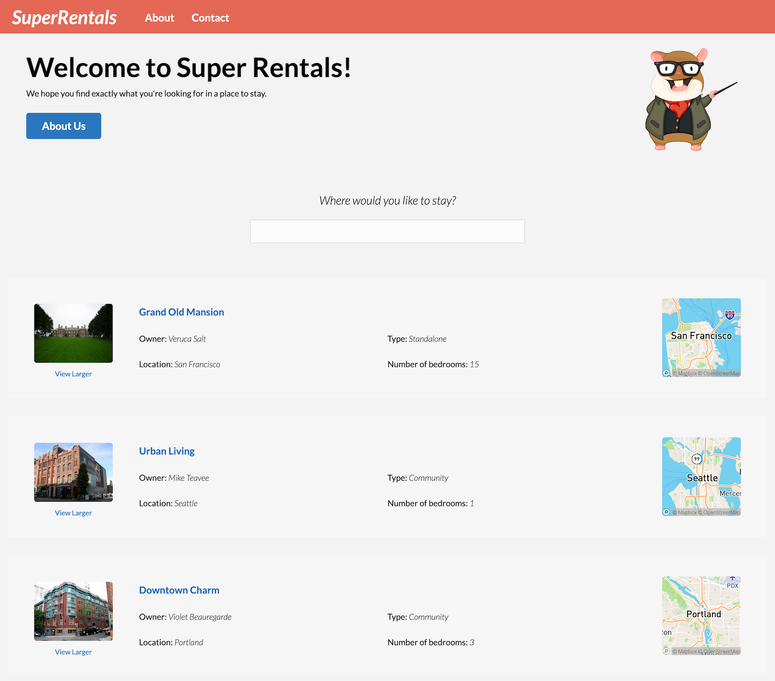Click 'Number of bedrooms: 15' text
The image size is (775, 681).
pos(433,364)
